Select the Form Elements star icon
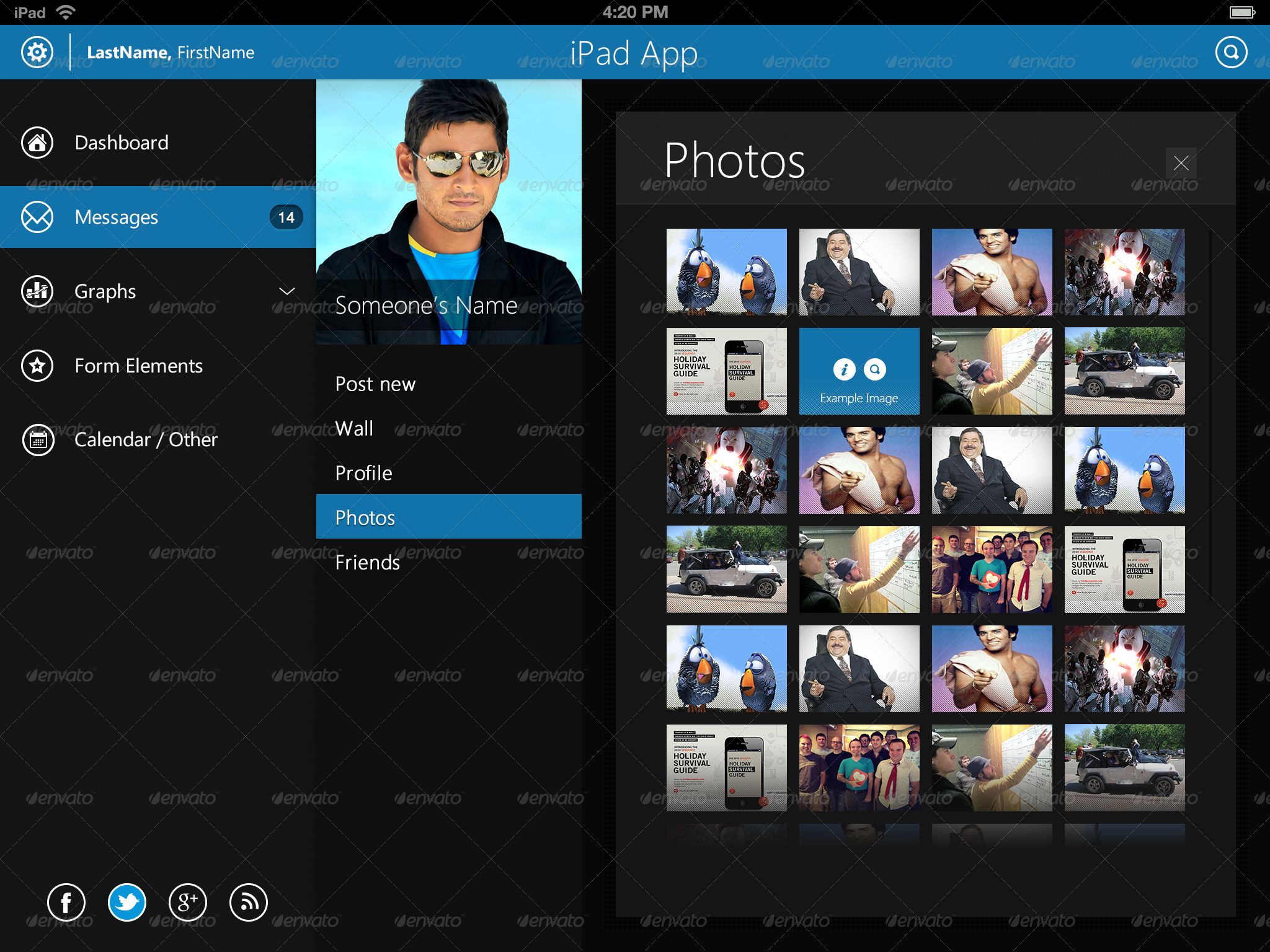This screenshot has width=1270, height=952. click(x=37, y=366)
